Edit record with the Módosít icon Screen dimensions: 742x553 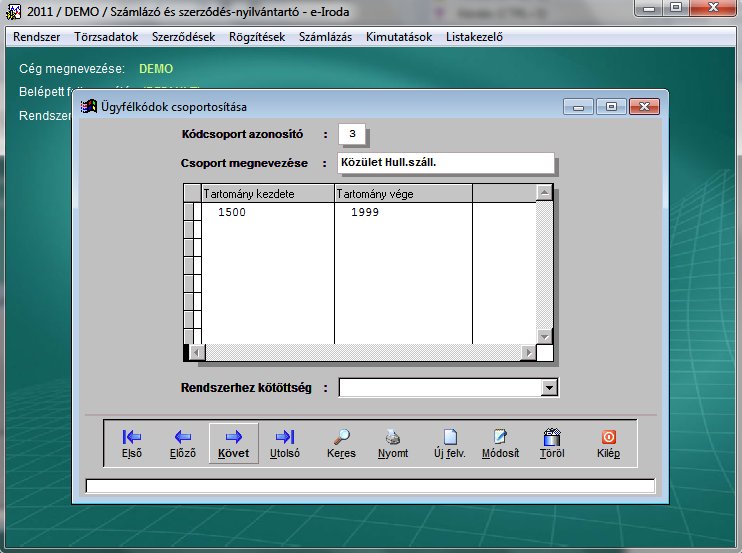(500, 443)
